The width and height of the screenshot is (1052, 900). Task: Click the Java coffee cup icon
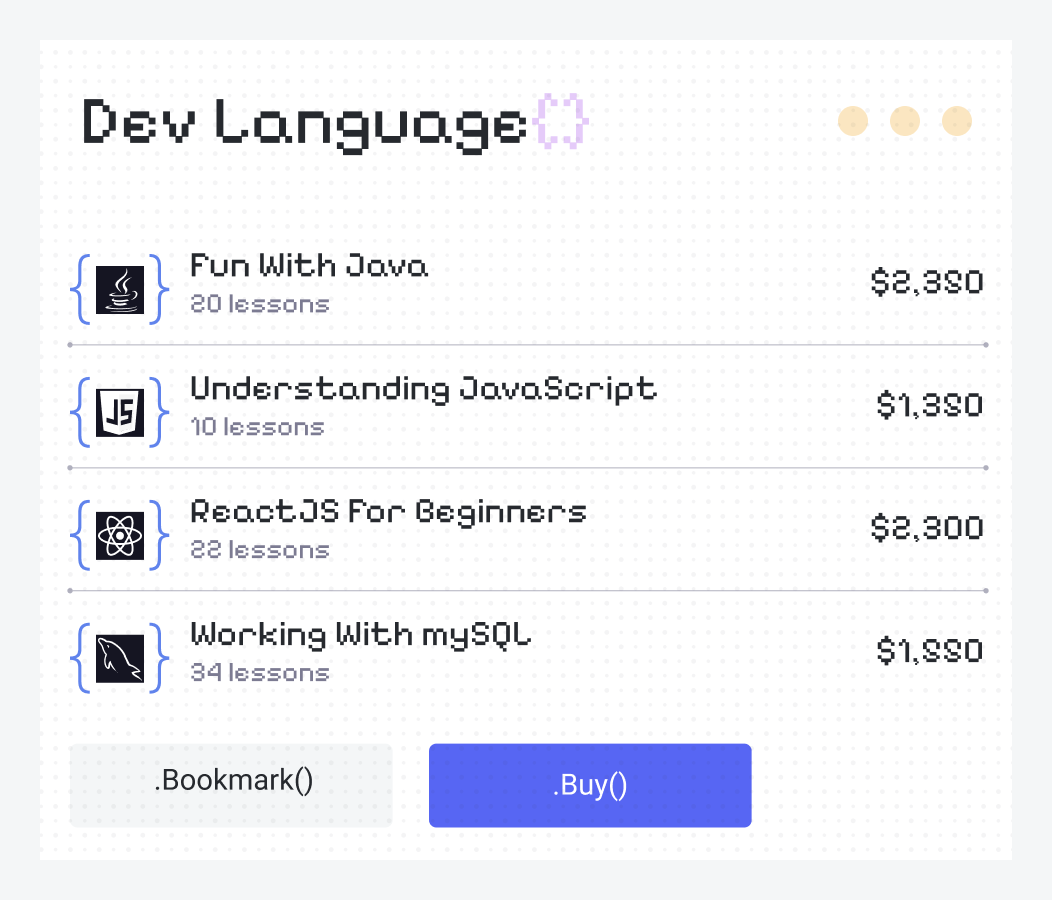click(x=120, y=290)
